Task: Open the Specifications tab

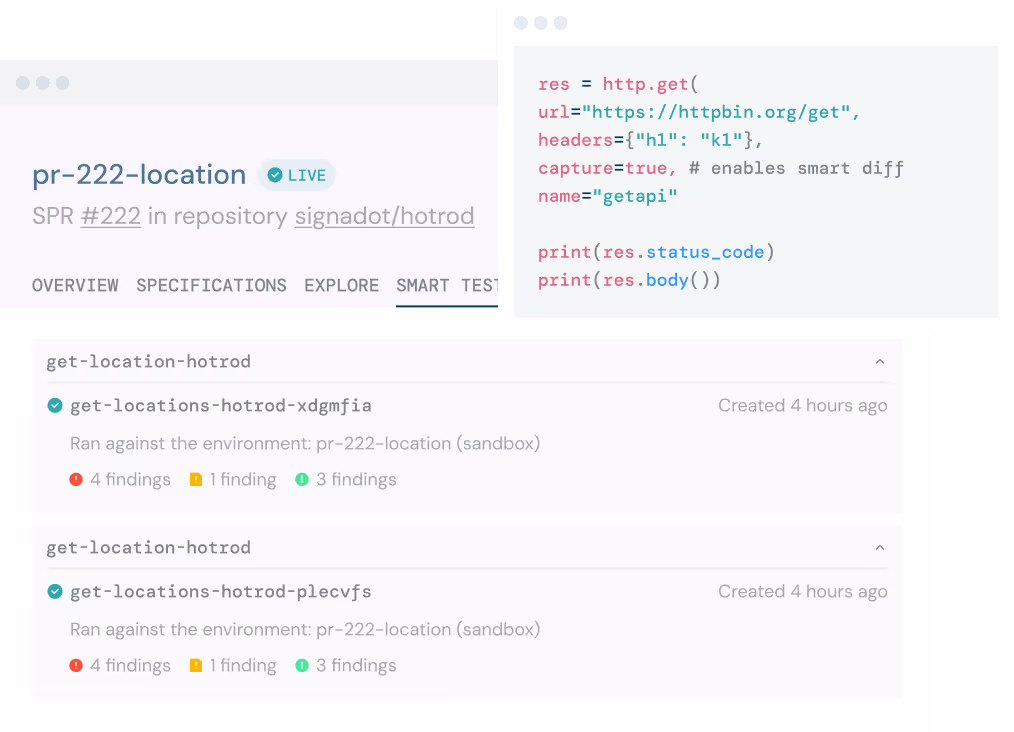Action: coord(211,286)
